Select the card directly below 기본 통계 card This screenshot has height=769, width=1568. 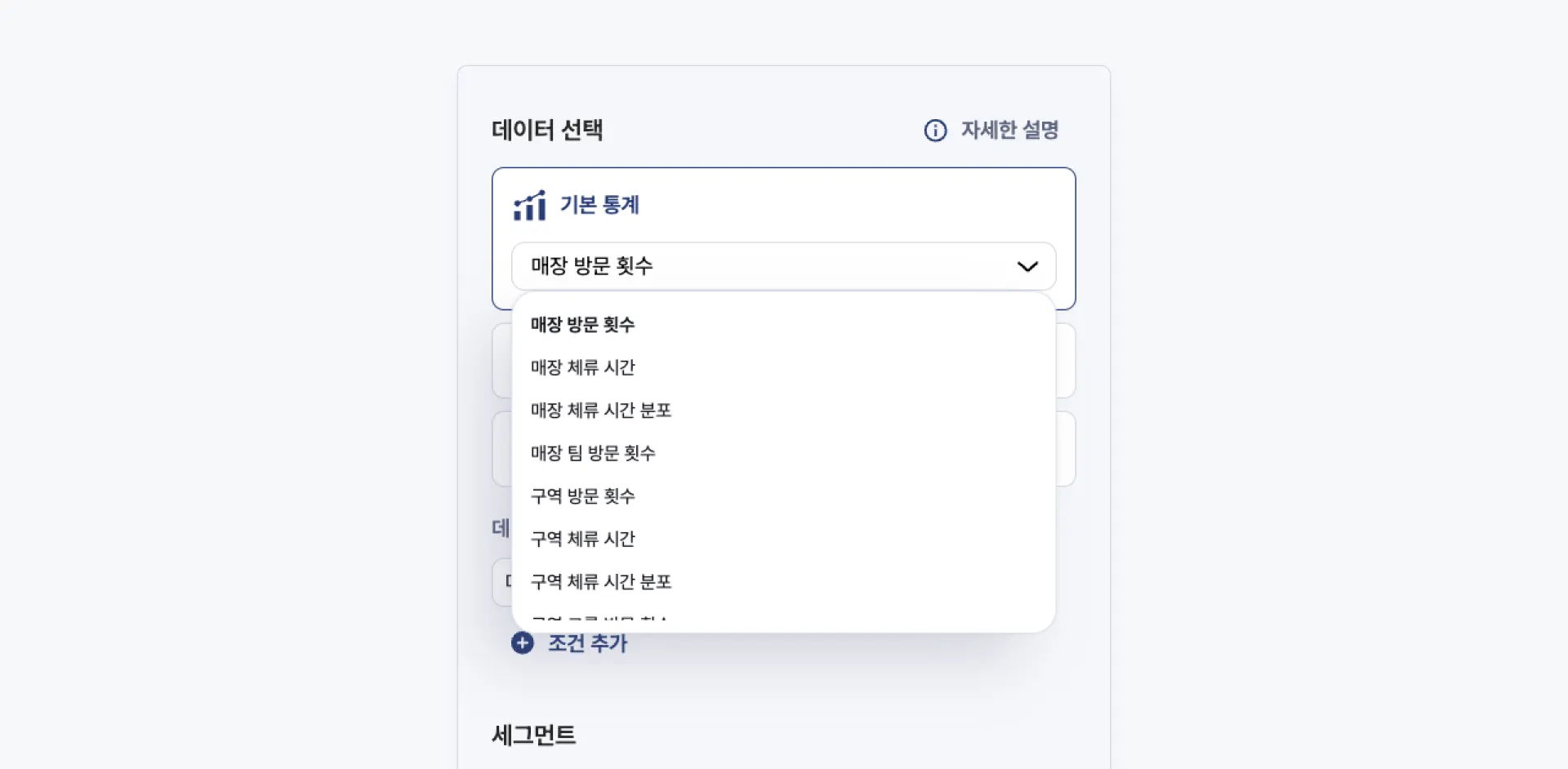1066,361
